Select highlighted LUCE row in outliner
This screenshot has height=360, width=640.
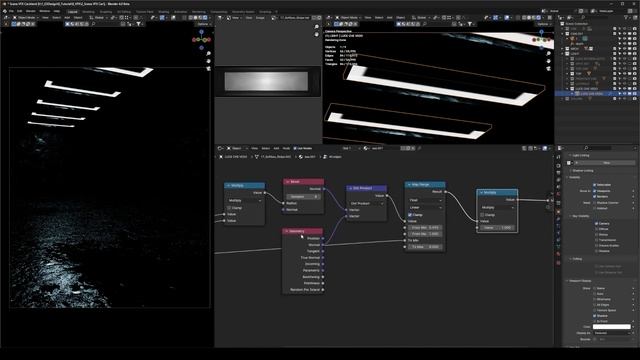point(597,93)
